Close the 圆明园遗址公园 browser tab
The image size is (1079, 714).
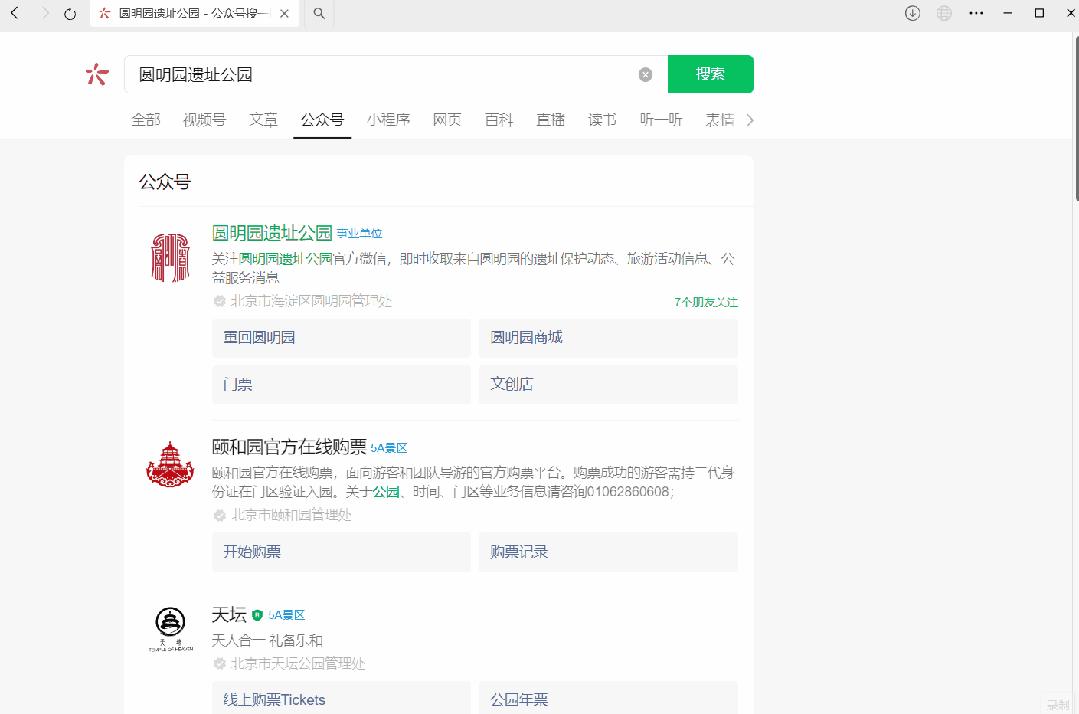pos(284,13)
